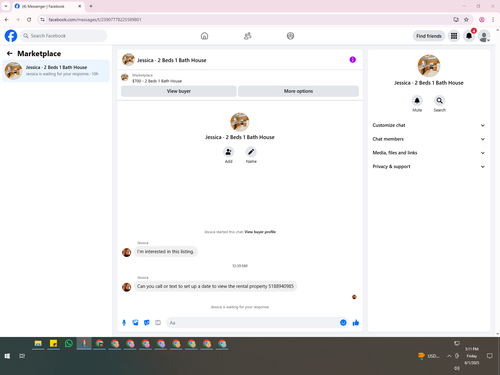The image size is (500, 375).
Task: Choose a sticker icon
Action: [x=147, y=323]
